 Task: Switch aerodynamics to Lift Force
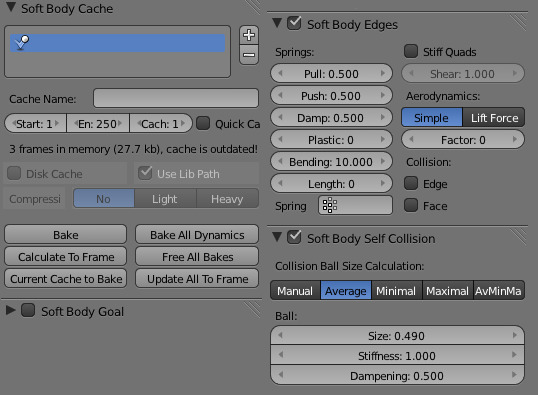coord(494,118)
